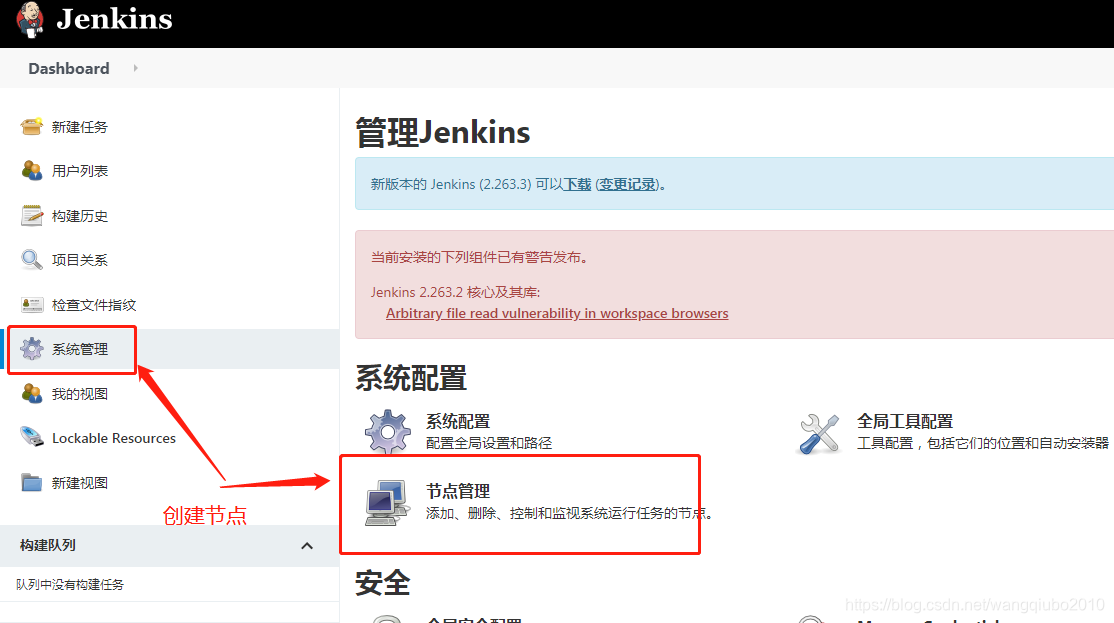Click the 下载 link for new version
Image resolution: width=1114 pixels, height=623 pixels.
pyautogui.click(x=577, y=184)
